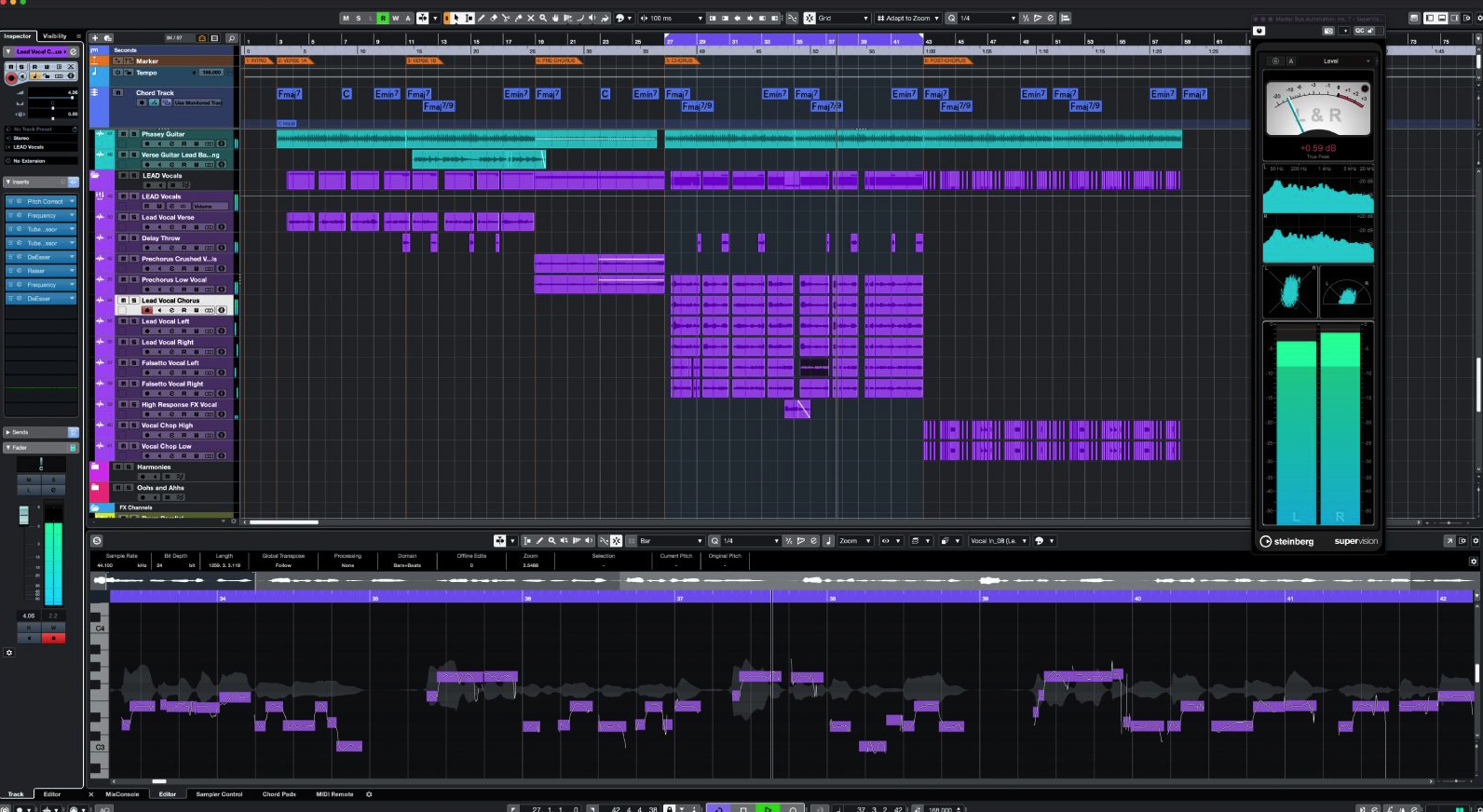Toggle the green Read automation R button

[383, 18]
